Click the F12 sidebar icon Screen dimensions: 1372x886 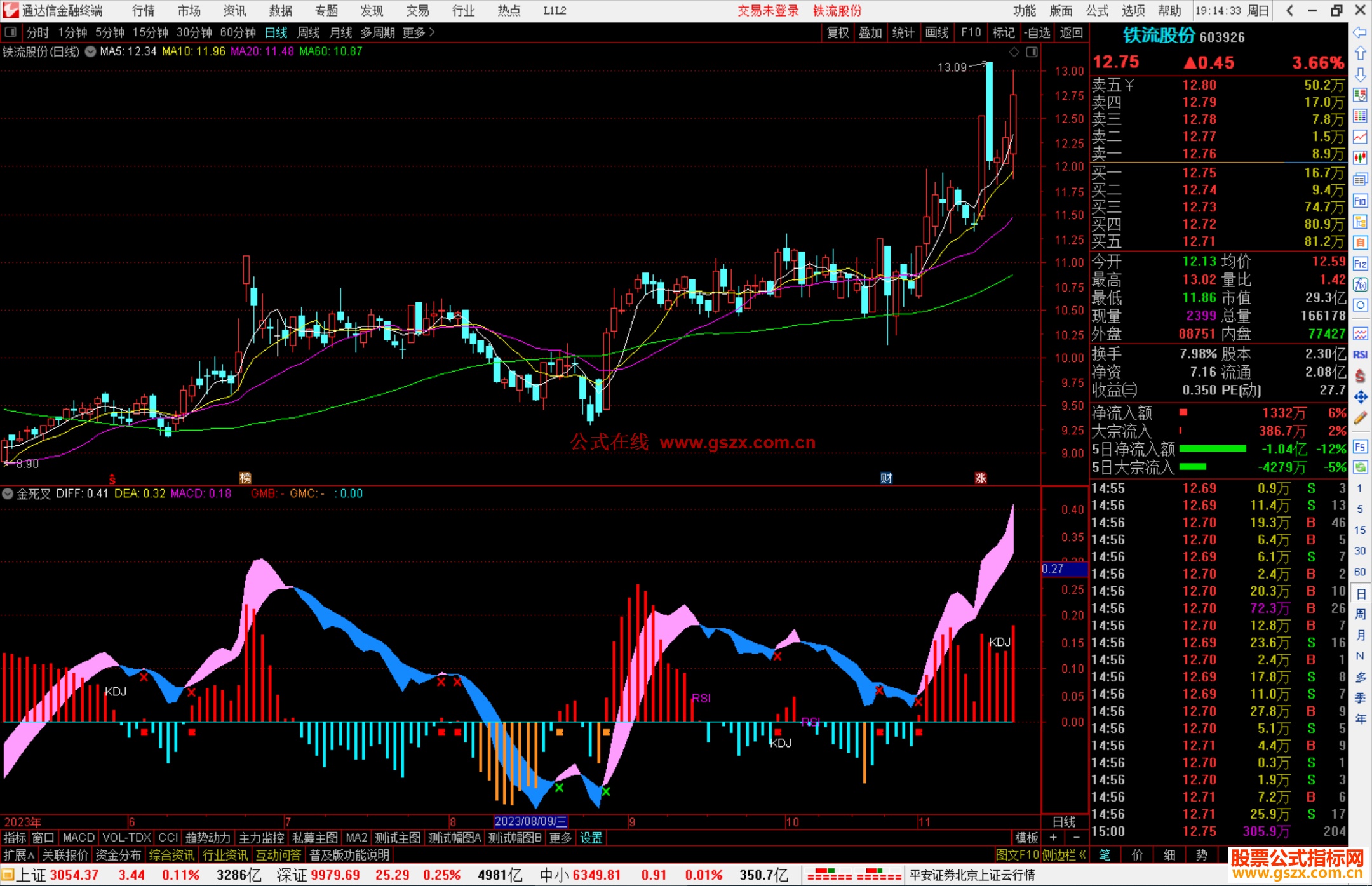tap(1360, 264)
